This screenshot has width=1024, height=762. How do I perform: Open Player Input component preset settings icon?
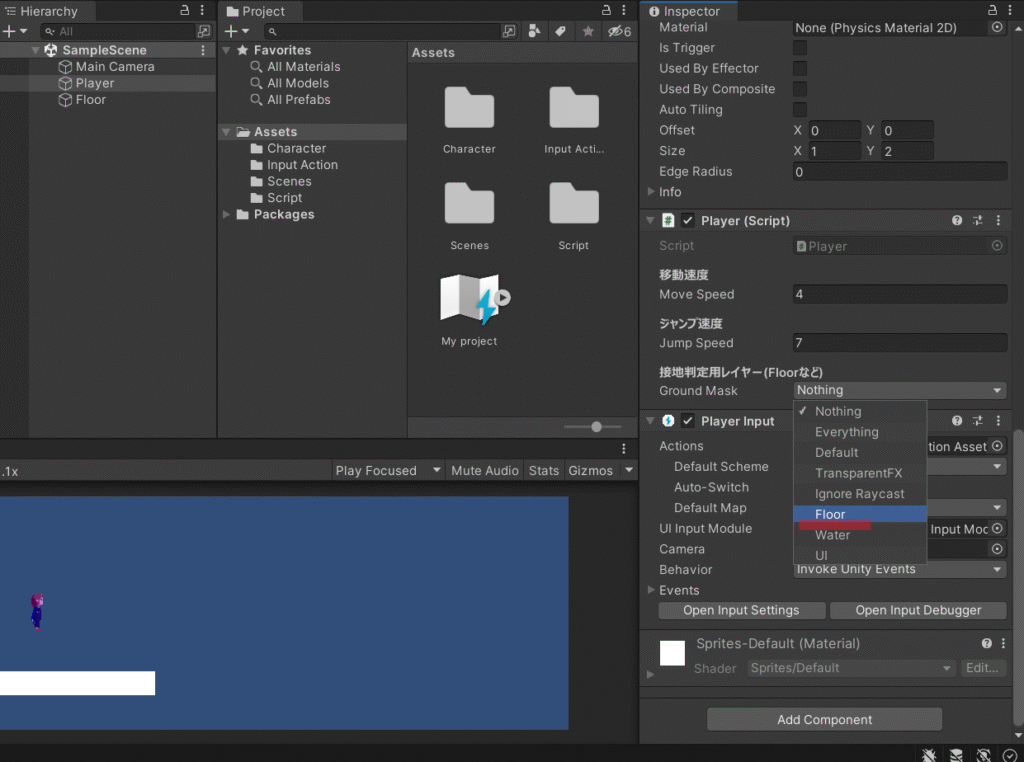coord(978,422)
